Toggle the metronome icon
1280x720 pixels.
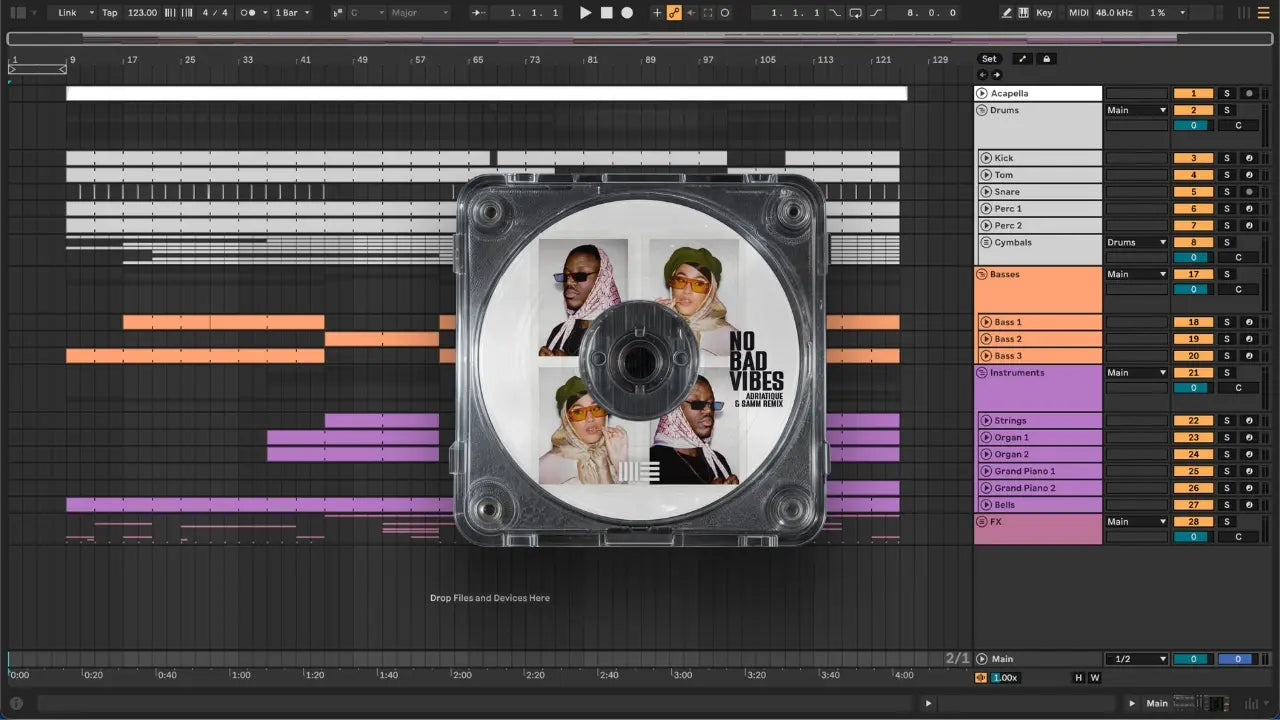point(249,13)
